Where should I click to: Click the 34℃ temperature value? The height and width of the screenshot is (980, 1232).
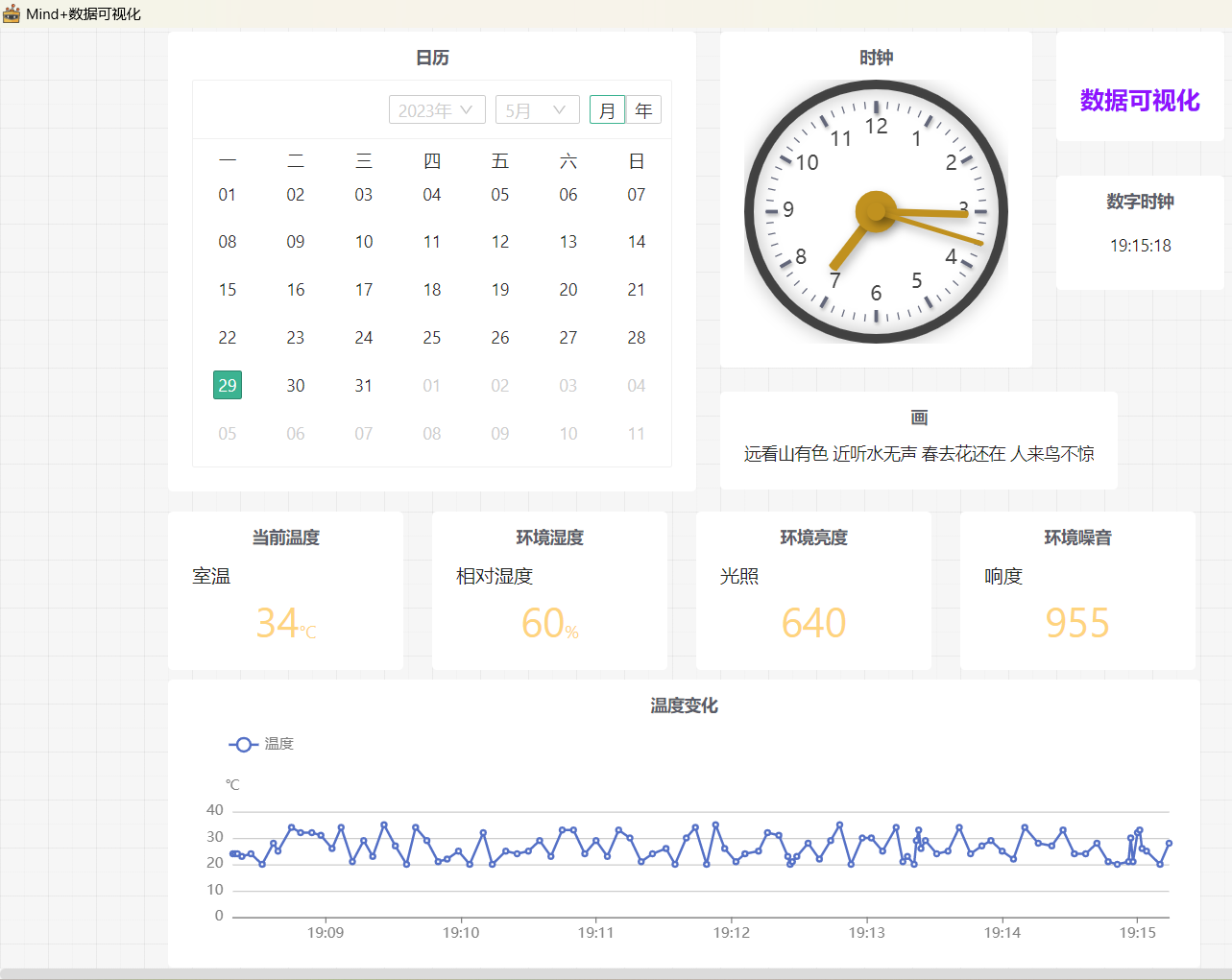tap(285, 623)
